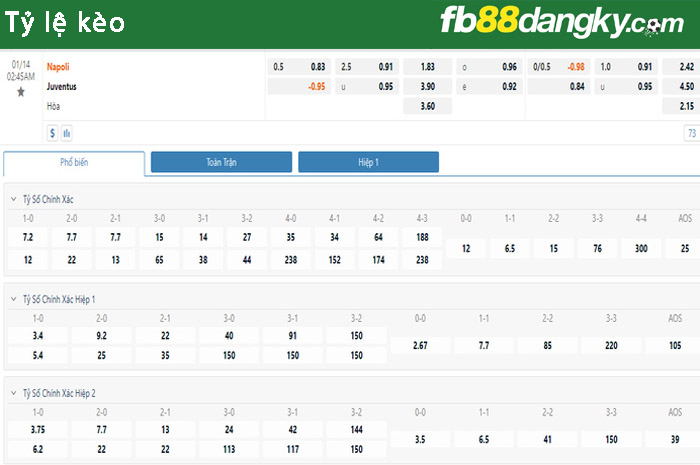Collapse the Tỷ Số Chính Xác section
This screenshot has height=465, width=700.
(x=13, y=199)
